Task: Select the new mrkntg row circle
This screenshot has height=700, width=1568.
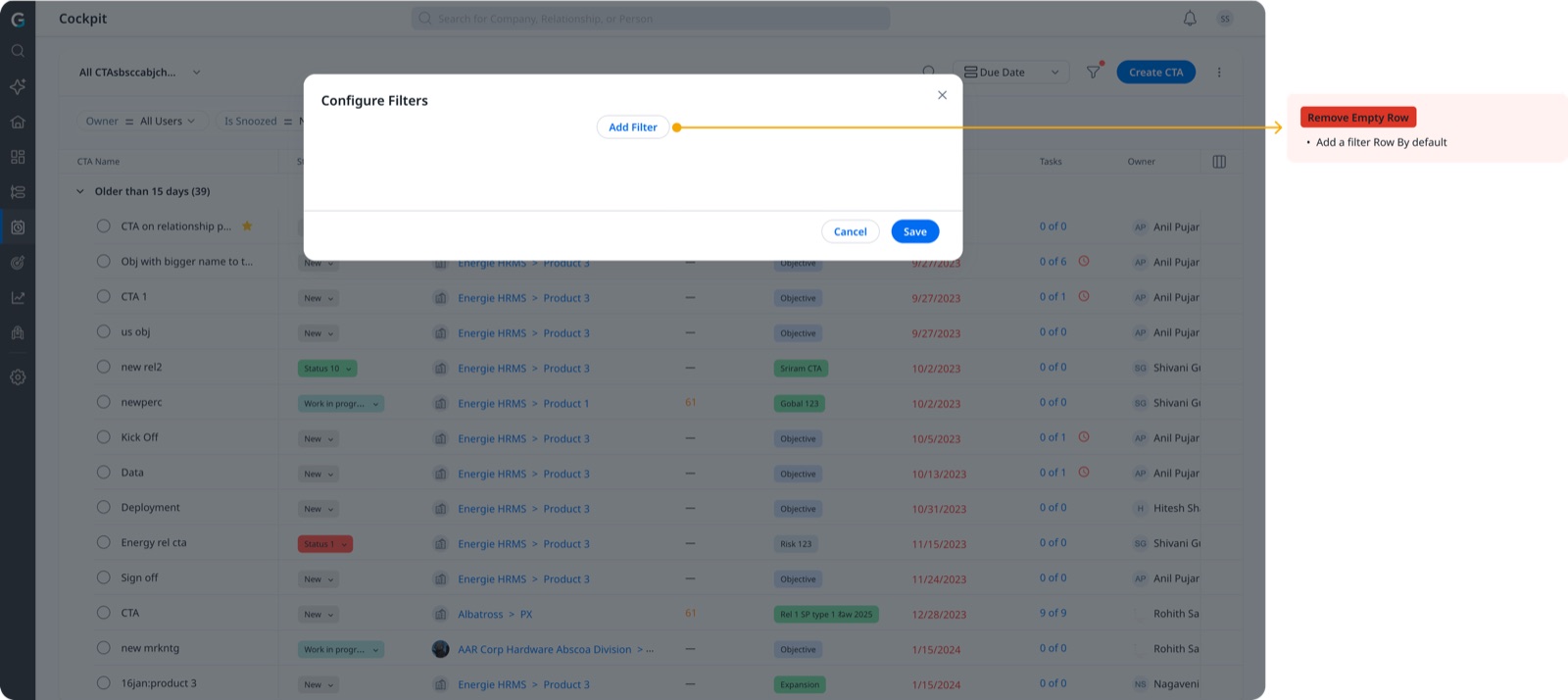Action: pos(103,648)
